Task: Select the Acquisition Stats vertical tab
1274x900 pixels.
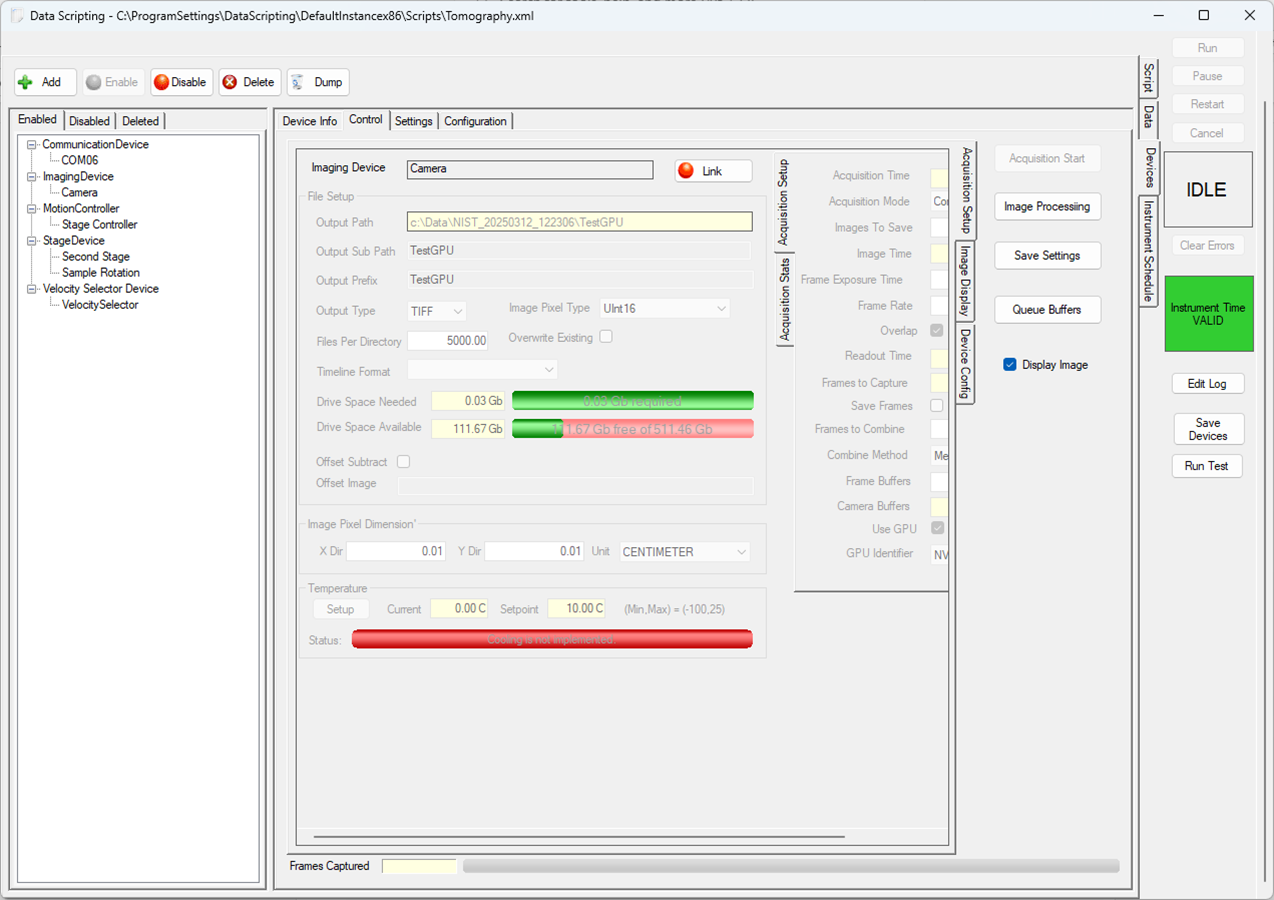Action: pyautogui.click(x=785, y=300)
